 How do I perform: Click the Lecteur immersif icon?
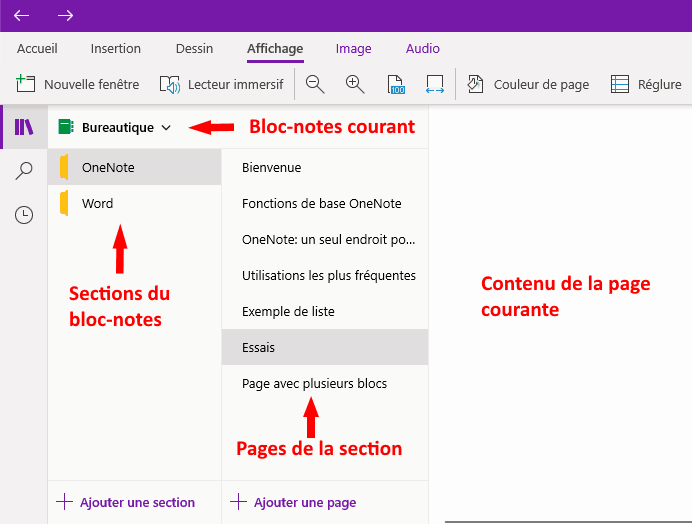[169, 84]
